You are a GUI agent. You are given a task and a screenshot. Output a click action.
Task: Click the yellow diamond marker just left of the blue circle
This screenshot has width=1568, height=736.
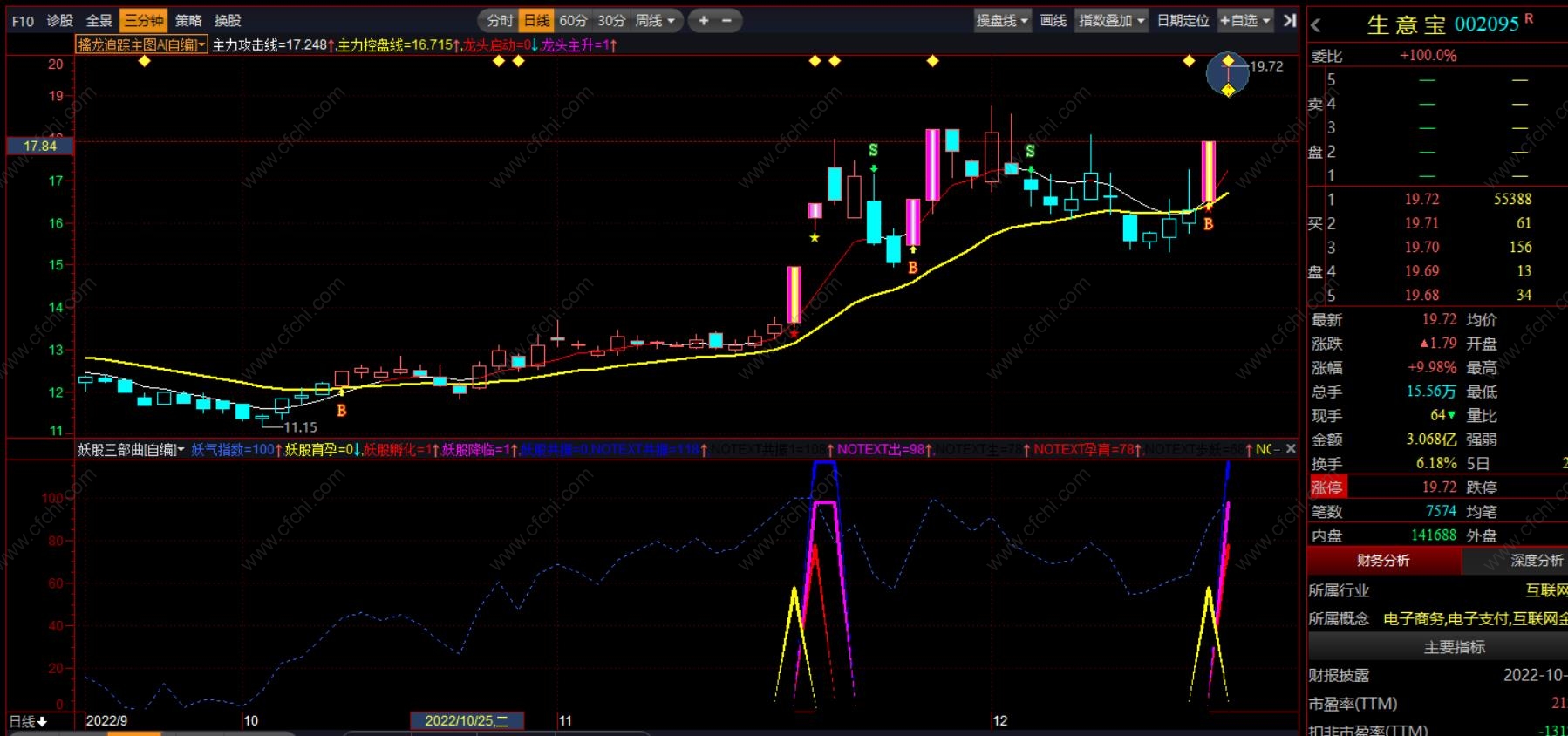pos(1189,61)
